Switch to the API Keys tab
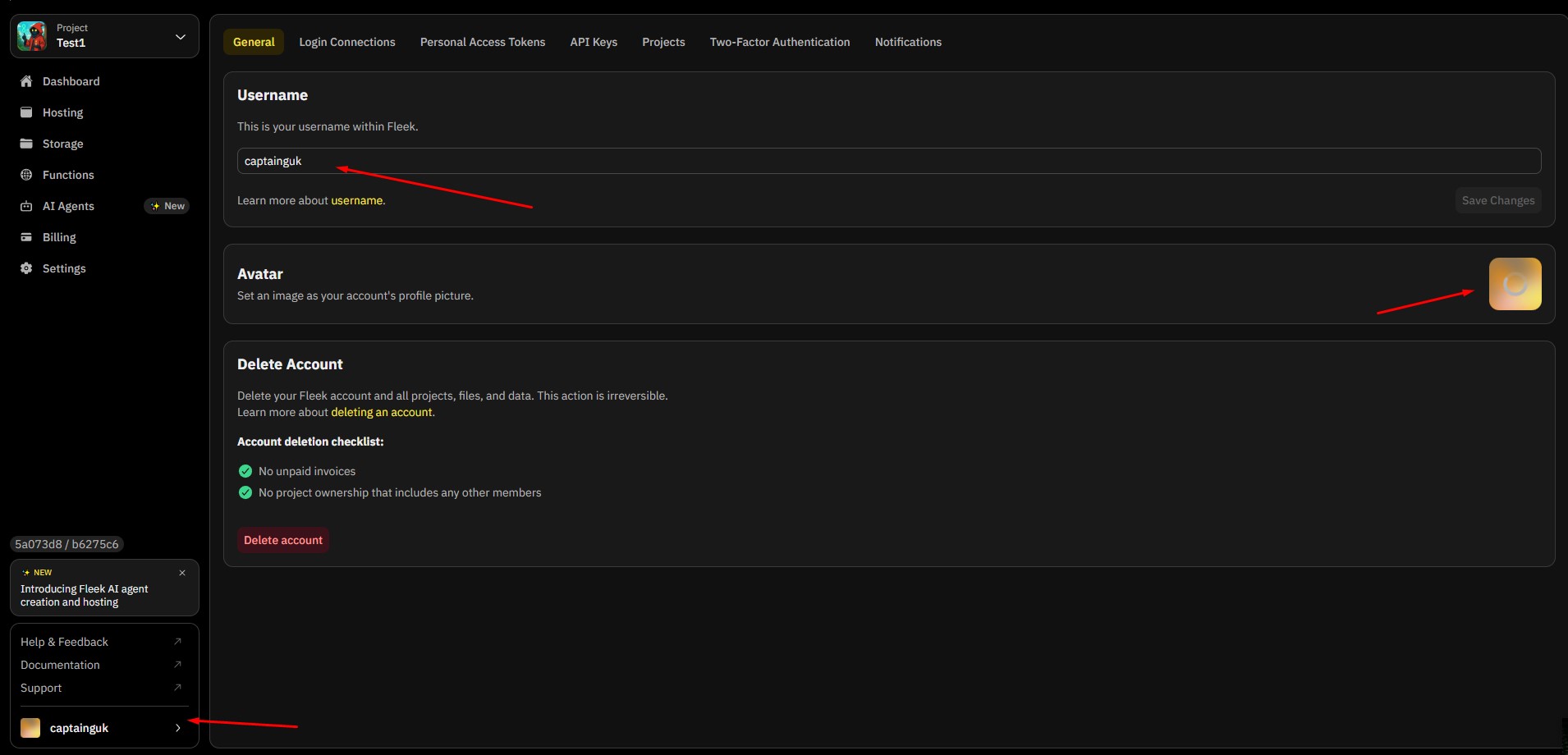 coord(594,42)
